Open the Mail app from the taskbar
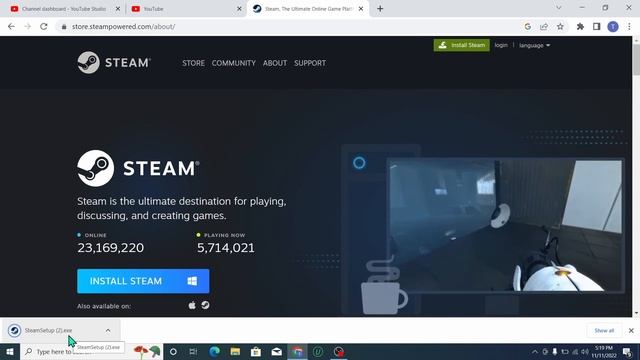Image resolution: width=640 pixels, height=360 pixels. (x=276, y=351)
